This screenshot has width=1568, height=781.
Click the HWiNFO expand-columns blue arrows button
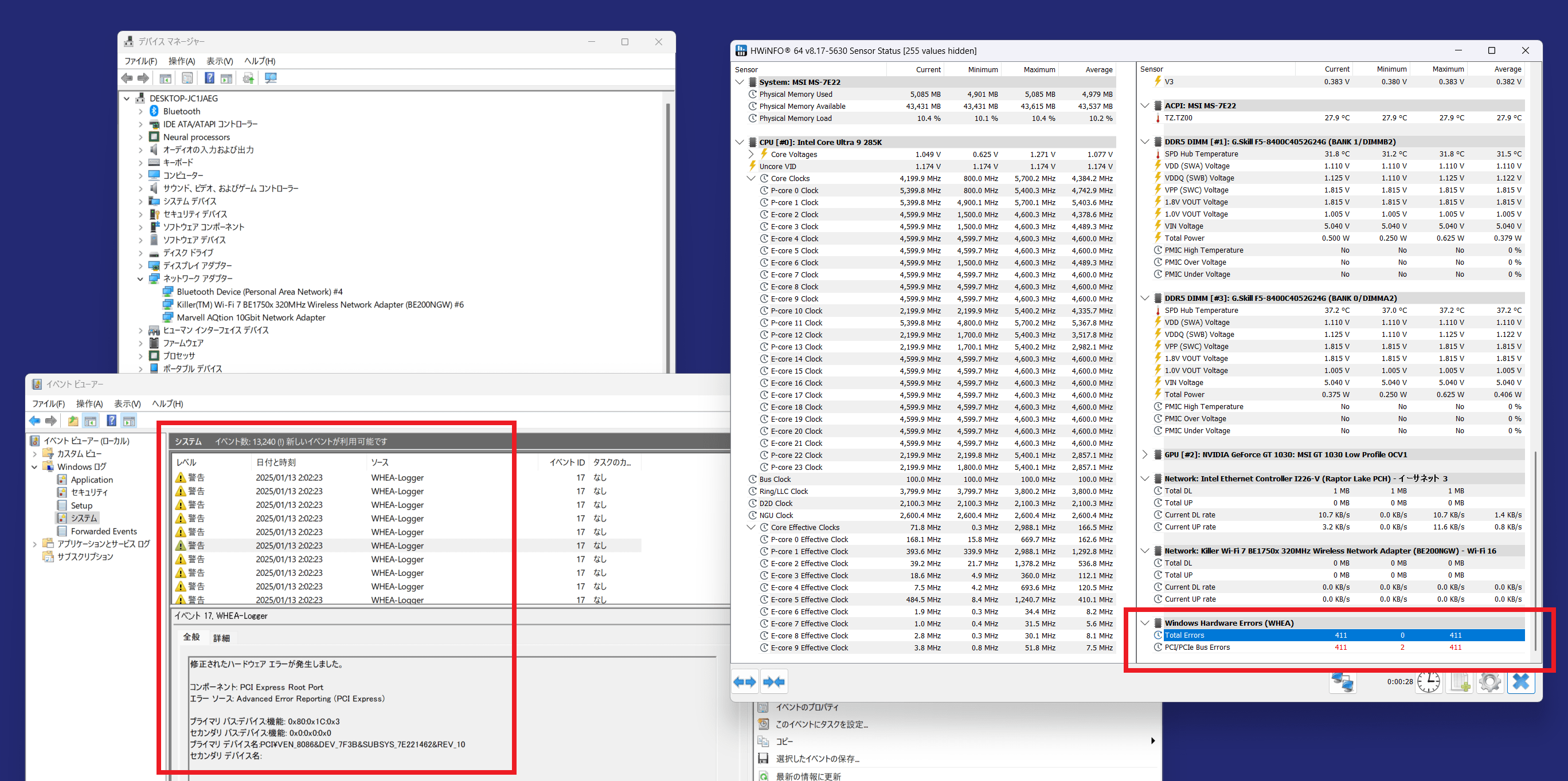tap(745, 681)
